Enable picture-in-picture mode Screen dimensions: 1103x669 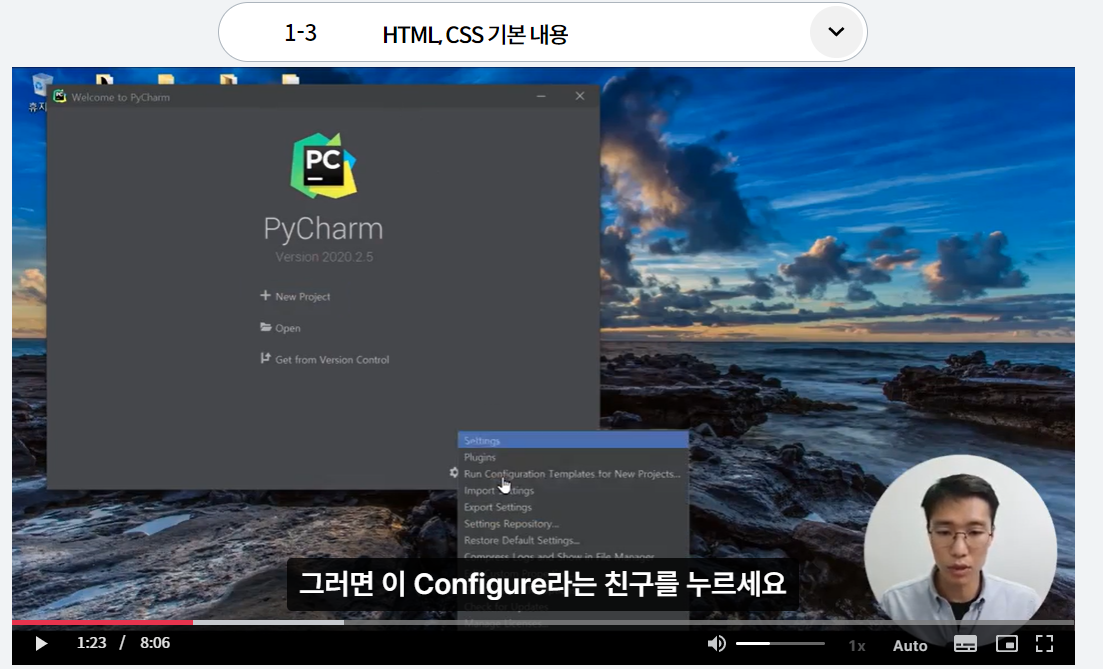1007,644
